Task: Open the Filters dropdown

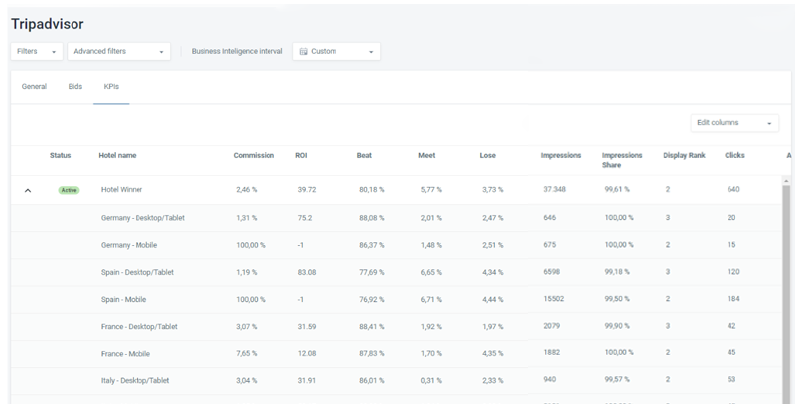Action: [37, 52]
